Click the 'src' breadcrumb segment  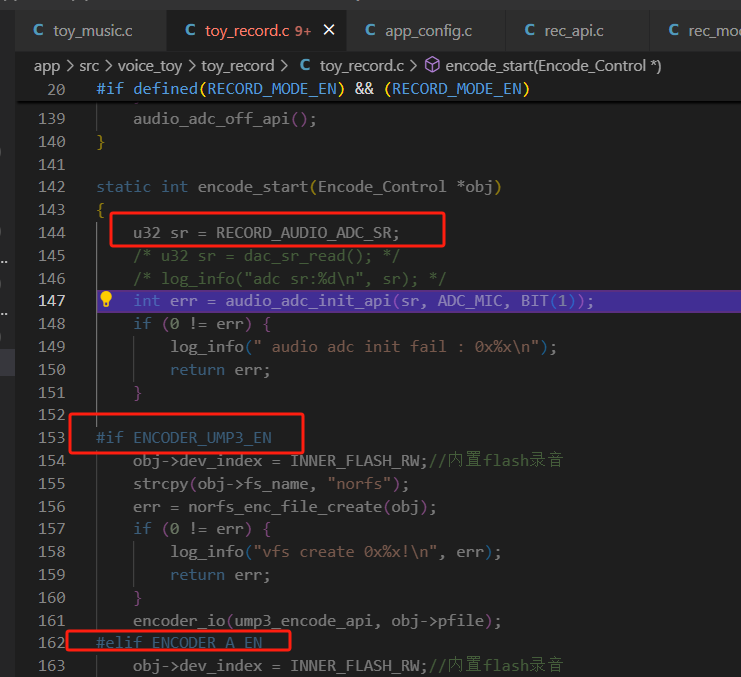pos(89,66)
